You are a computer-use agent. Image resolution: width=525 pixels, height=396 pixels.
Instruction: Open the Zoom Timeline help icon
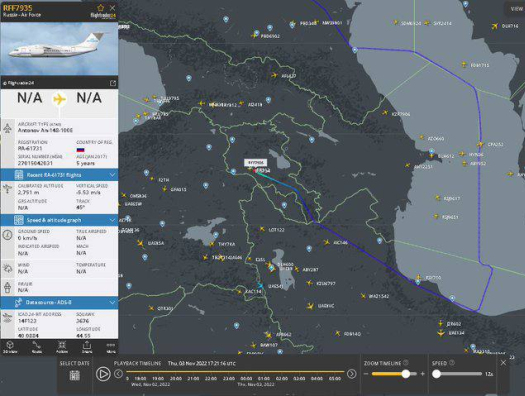[x=406, y=363]
